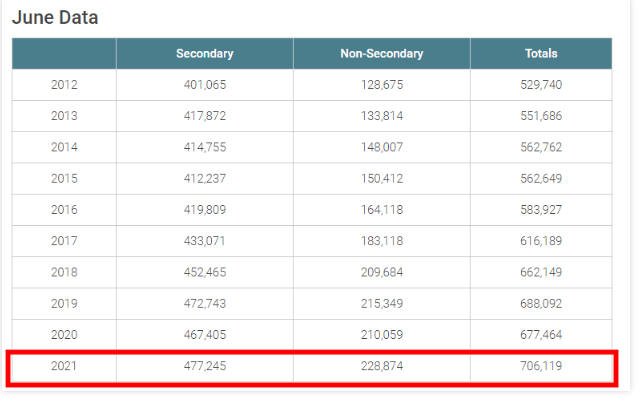
Task: Select Secondary value 412,237
Action: click(205, 178)
